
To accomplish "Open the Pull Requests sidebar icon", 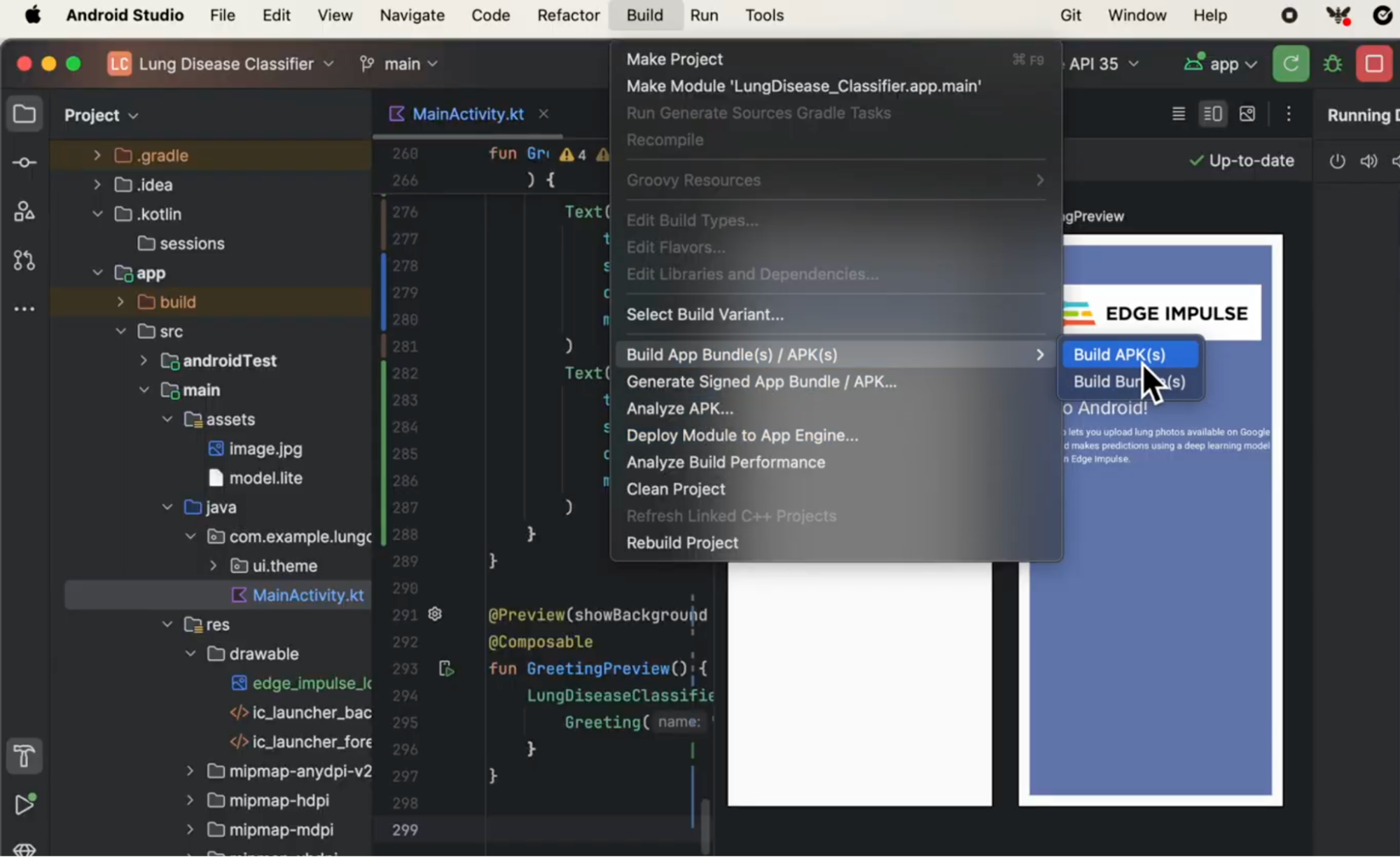I will point(25,260).
